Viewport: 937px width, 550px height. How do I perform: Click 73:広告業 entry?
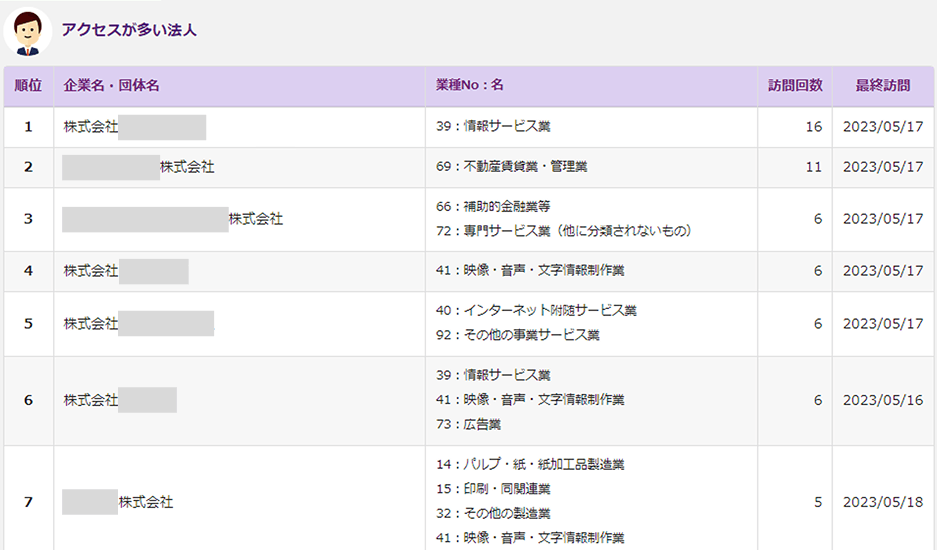468,424
